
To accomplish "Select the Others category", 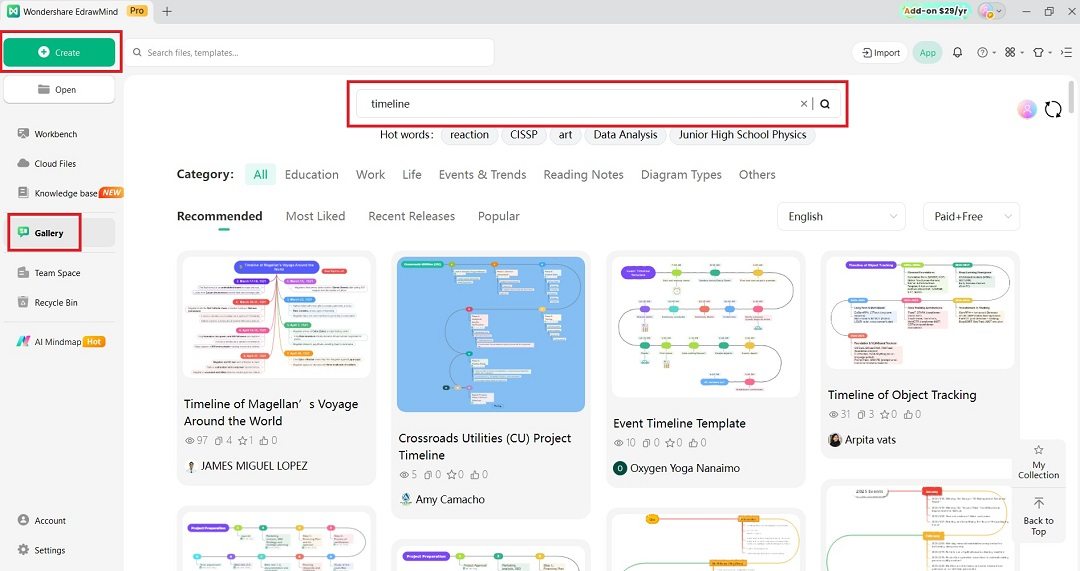I will pyautogui.click(x=757, y=175).
